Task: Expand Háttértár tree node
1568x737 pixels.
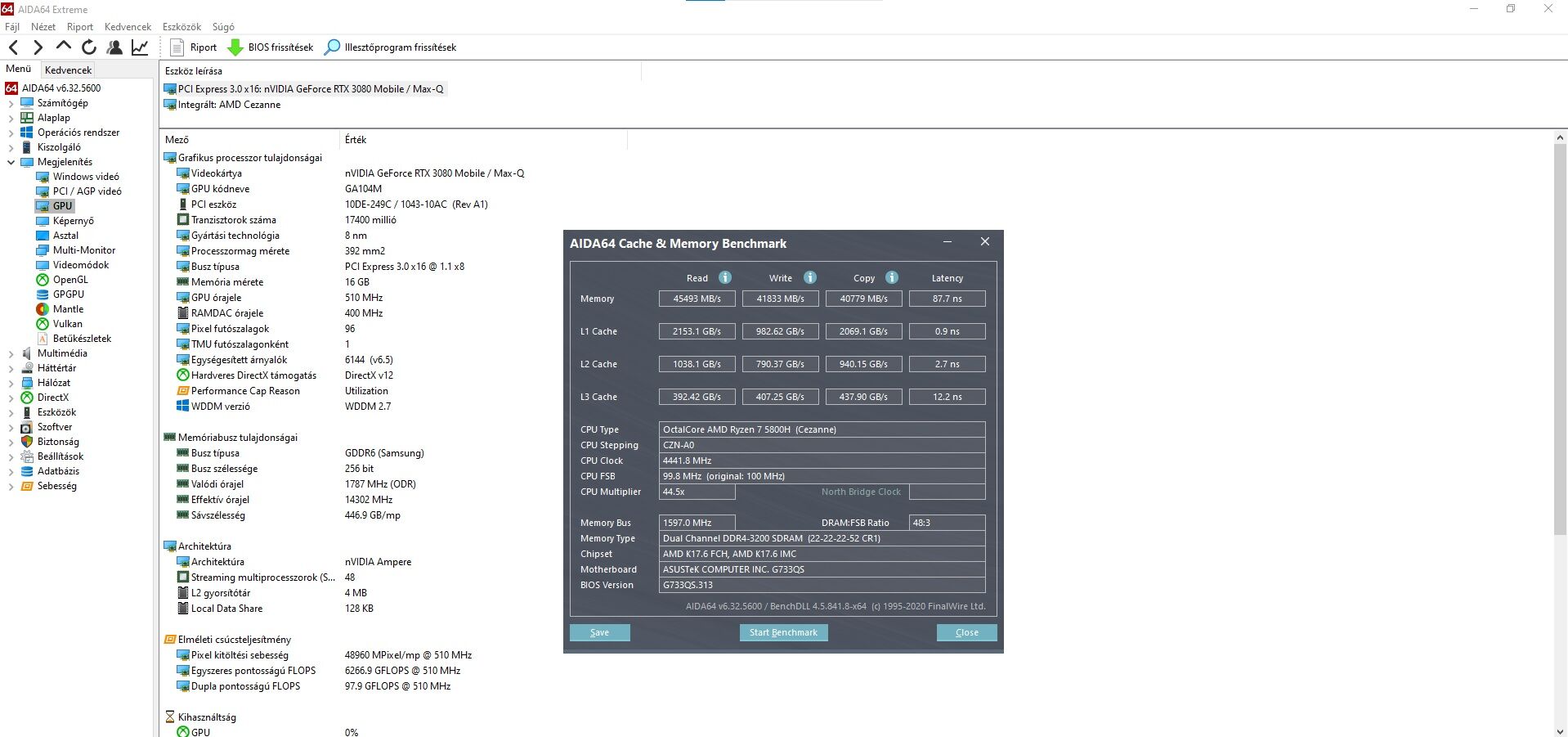Action: pyautogui.click(x=11, y=368)
